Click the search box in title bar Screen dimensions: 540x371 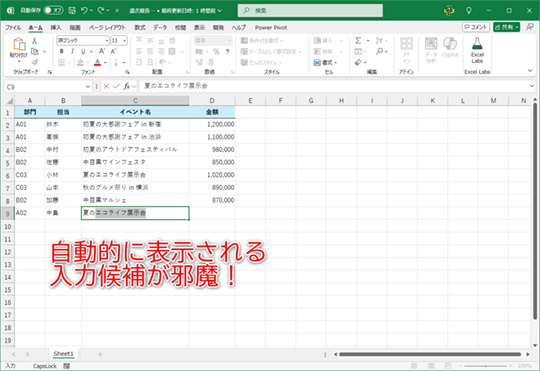click(310, 10)
